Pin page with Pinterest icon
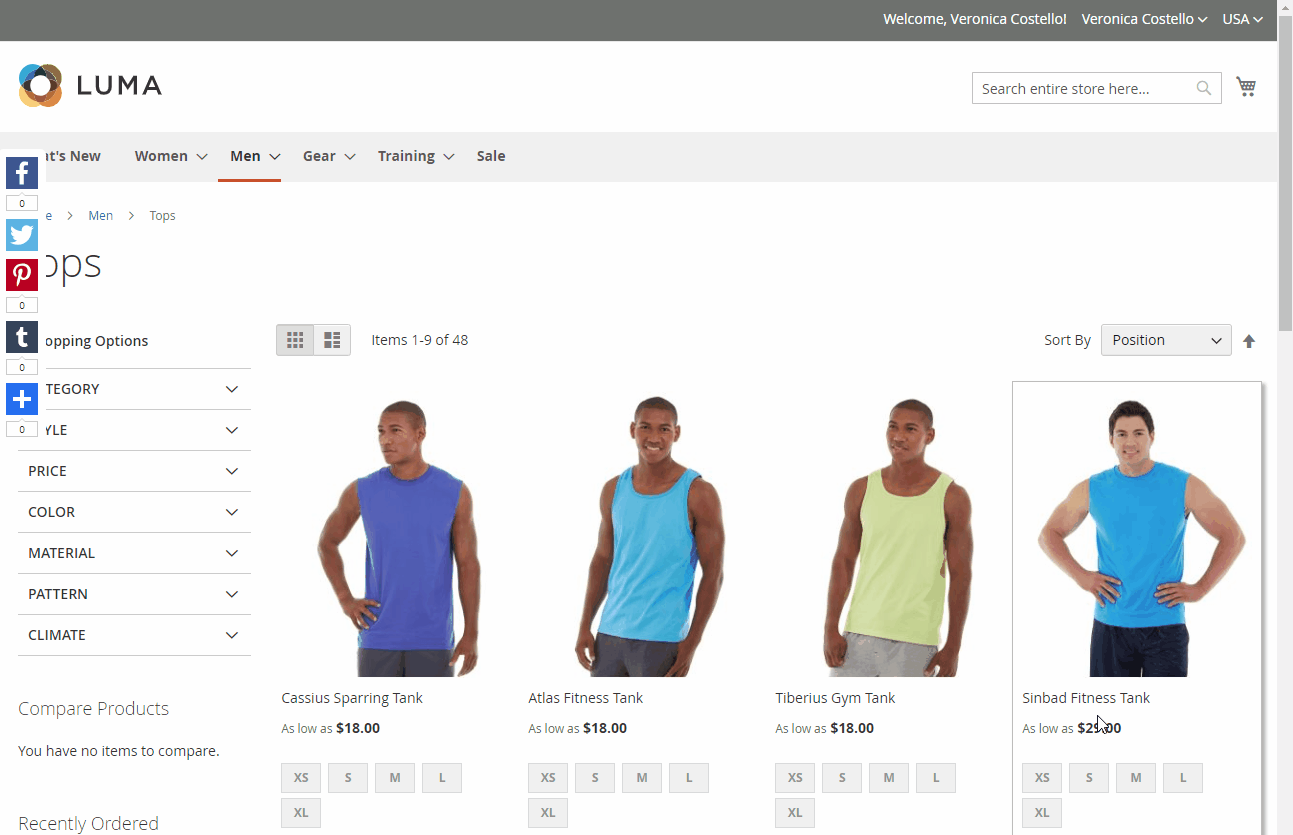Screen dimensions: 1293x835 pyautogui.click(x=22, y=275)
